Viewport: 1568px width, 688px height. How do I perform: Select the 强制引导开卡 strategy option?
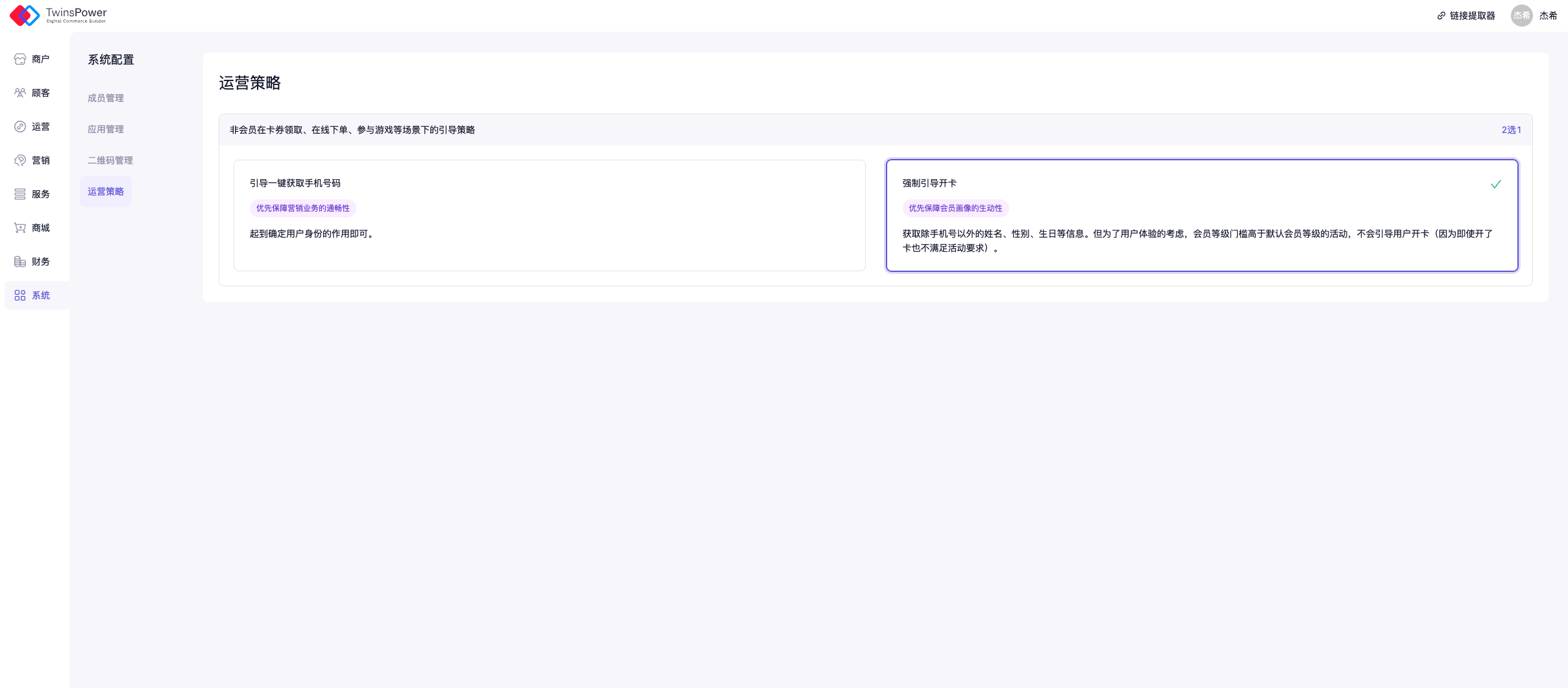[1201, 215]
